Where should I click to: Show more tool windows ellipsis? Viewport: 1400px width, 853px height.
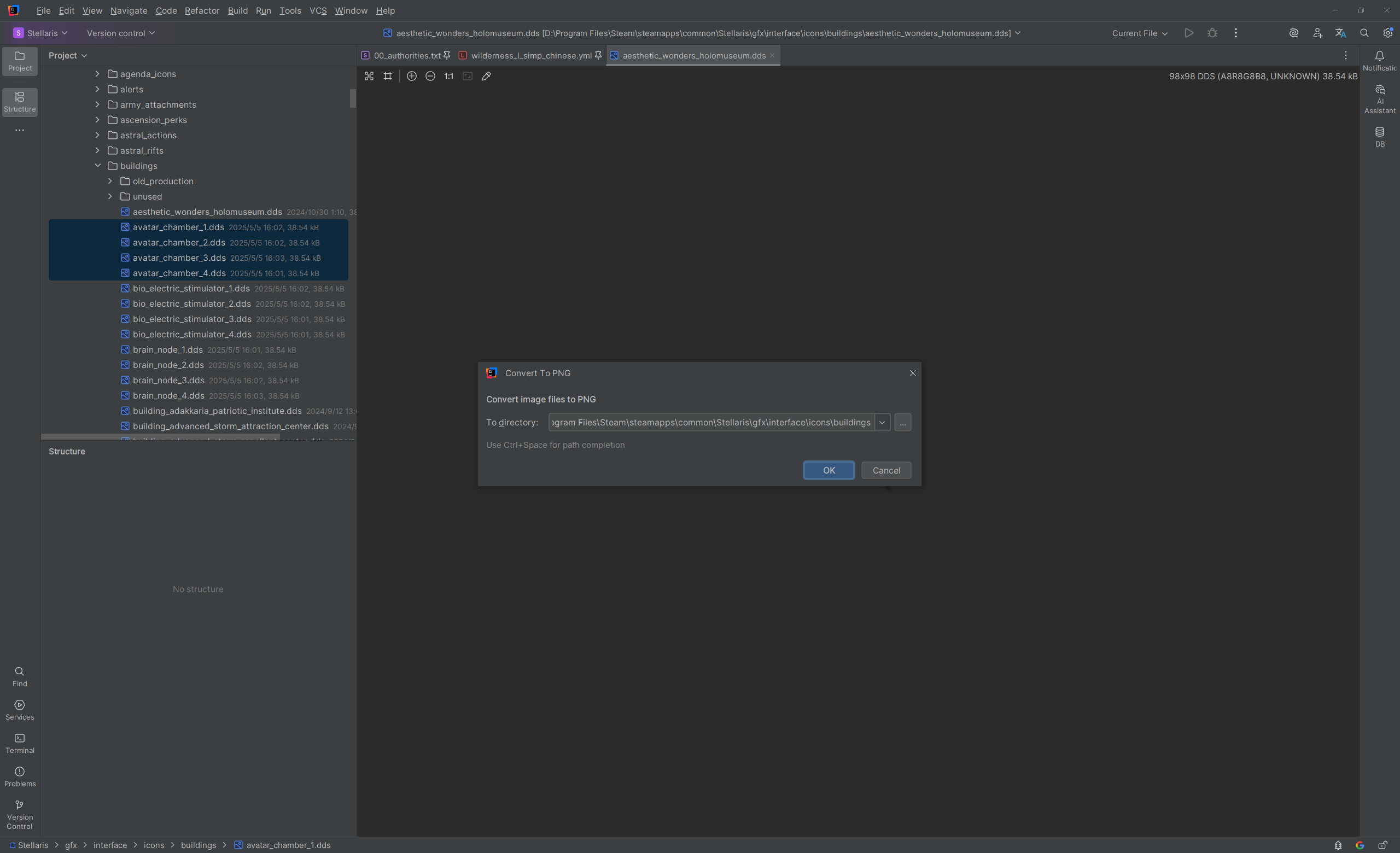(x=20, y=130)
